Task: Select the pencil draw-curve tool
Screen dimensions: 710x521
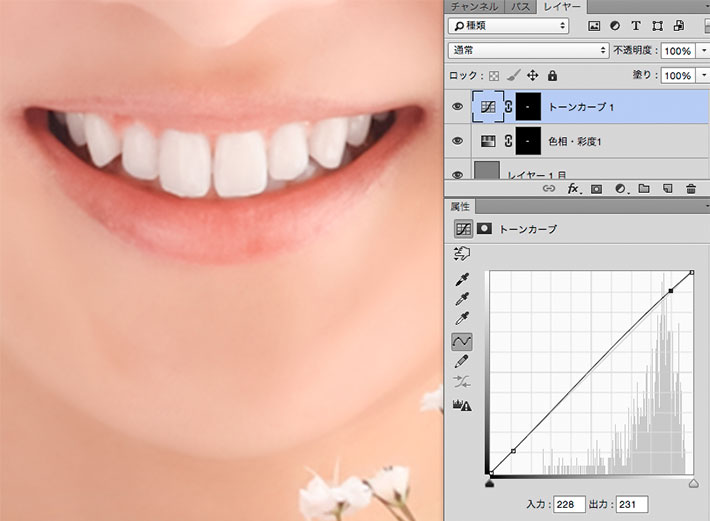Action: click(462, 362)
